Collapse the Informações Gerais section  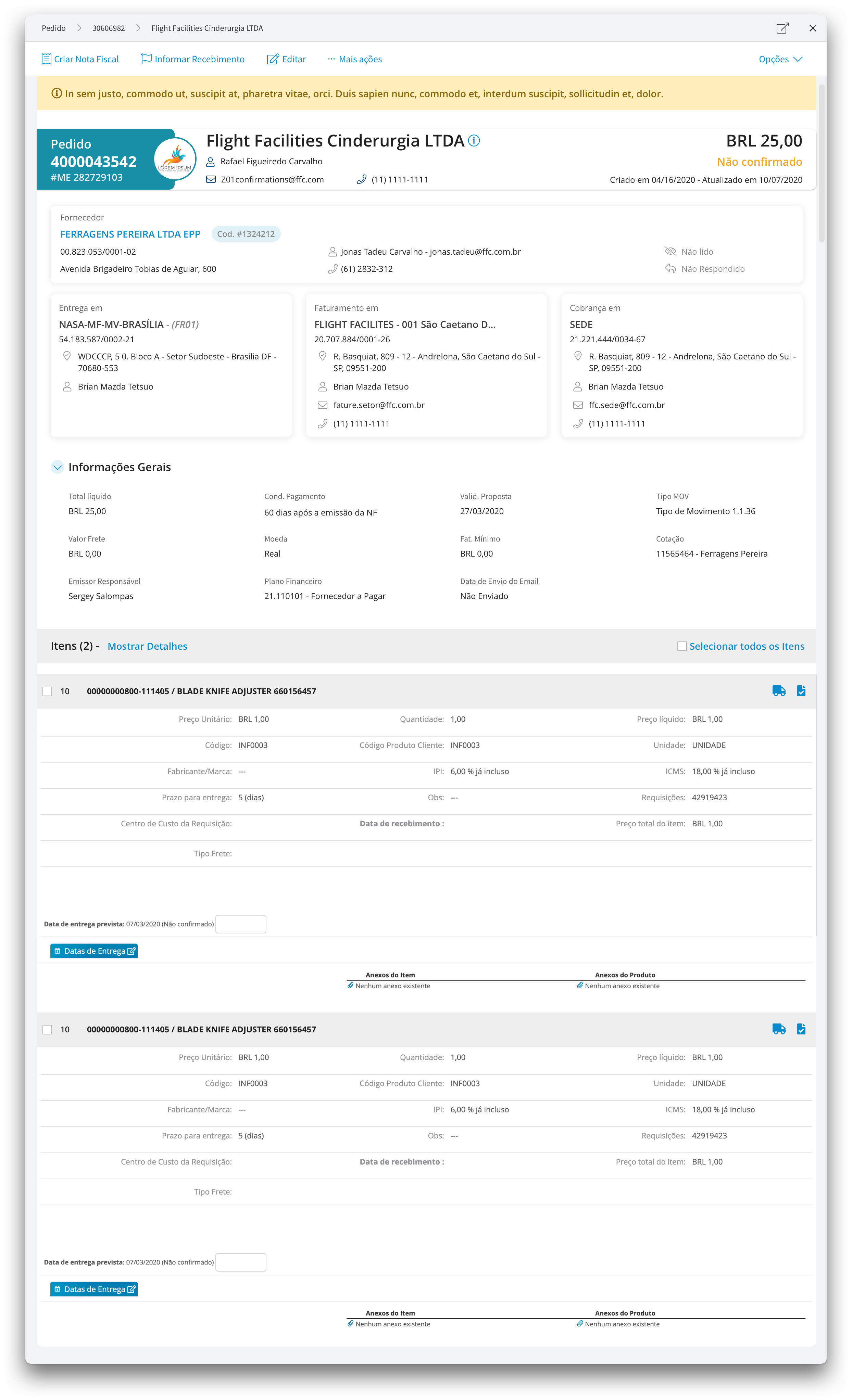pos(58,467)
